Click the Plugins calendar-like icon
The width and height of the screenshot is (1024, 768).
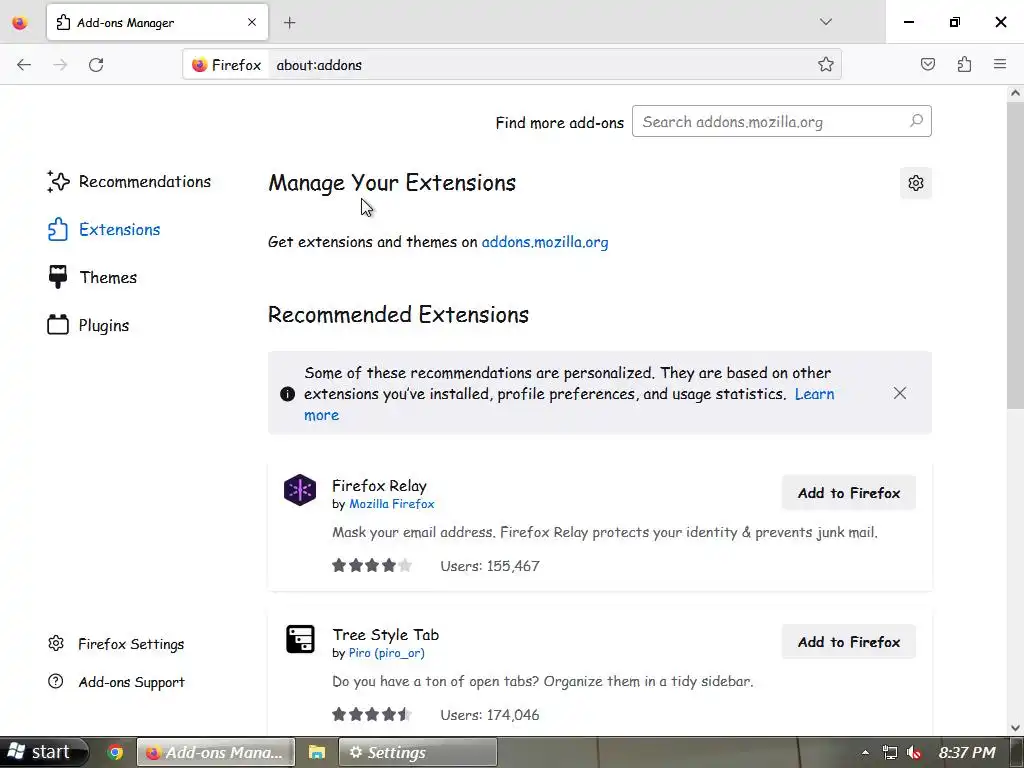point(57,325)
